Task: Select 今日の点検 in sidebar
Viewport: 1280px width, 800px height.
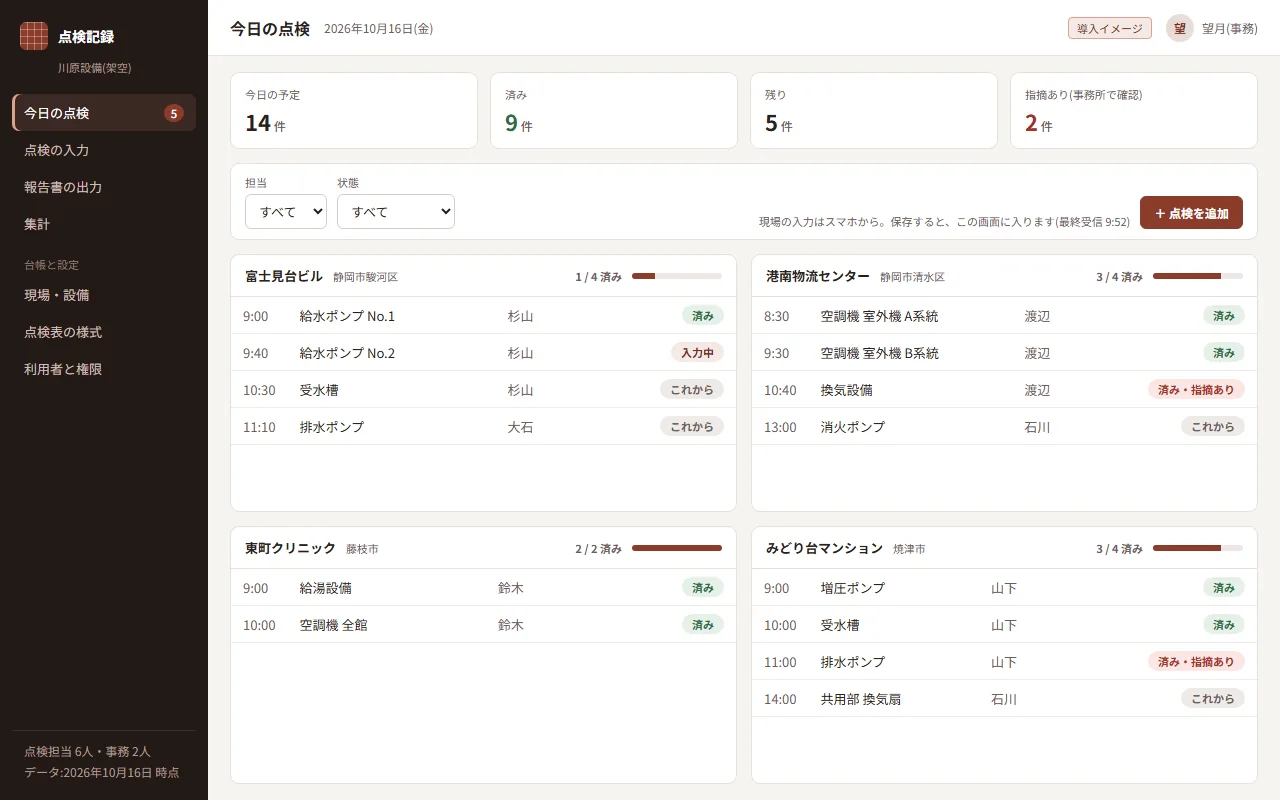Action: (104, 113)
